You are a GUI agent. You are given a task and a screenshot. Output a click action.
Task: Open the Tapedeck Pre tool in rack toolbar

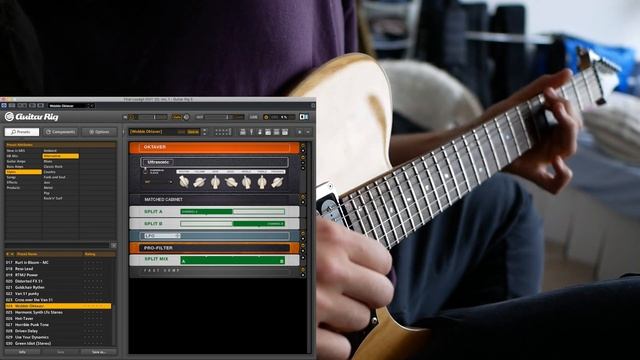pos(242,132)
